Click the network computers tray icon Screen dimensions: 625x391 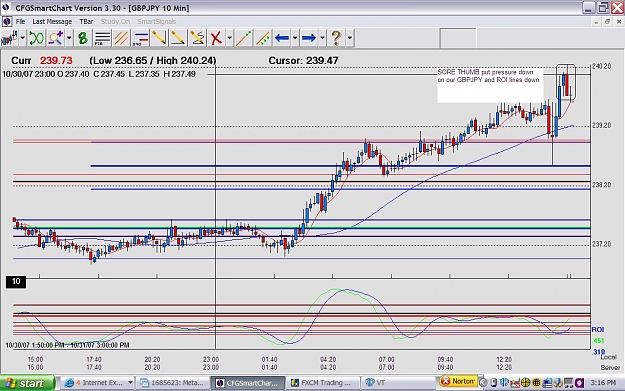point(547,383)
